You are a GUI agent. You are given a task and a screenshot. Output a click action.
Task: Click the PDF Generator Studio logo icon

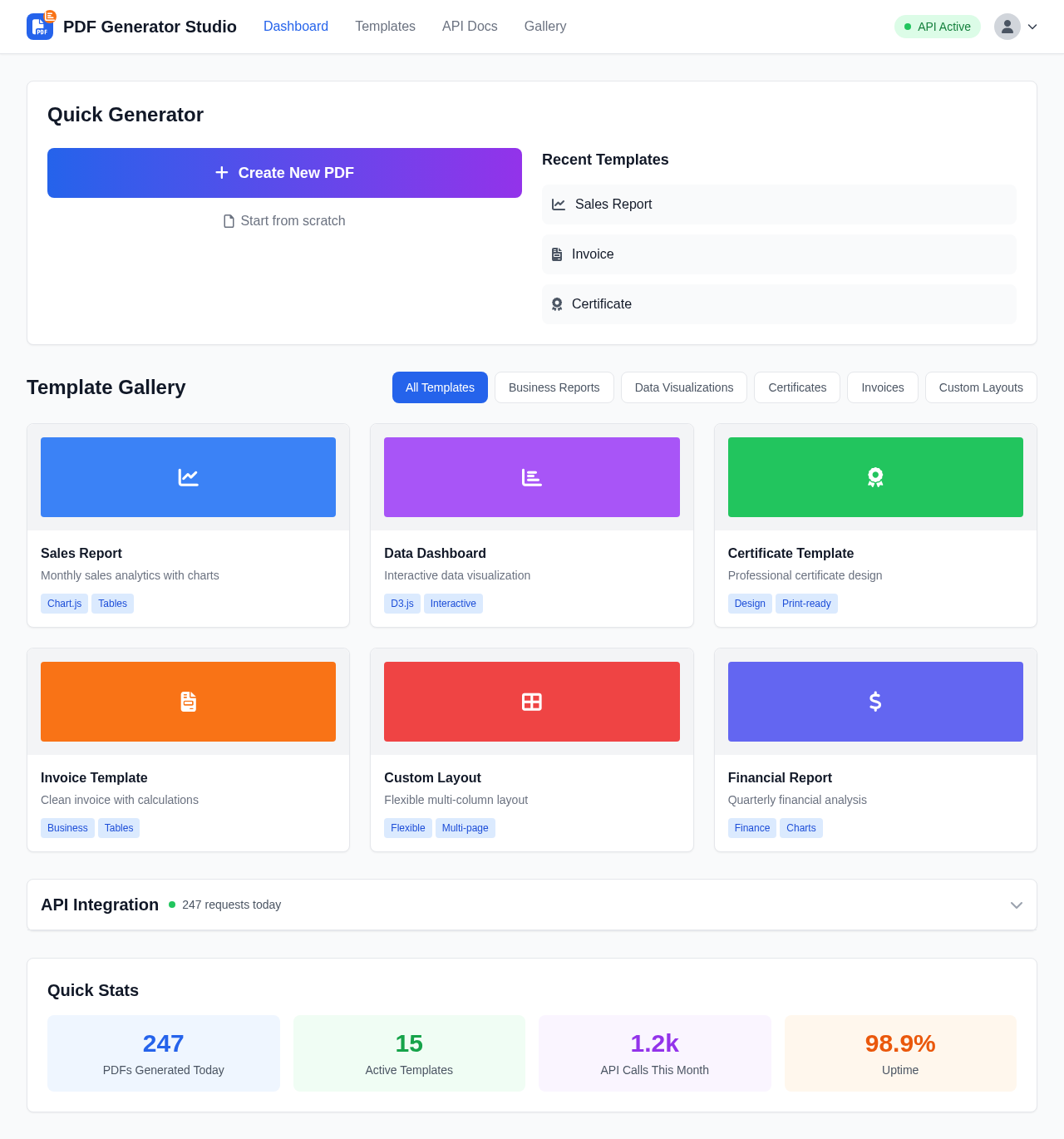pos(39,26)
